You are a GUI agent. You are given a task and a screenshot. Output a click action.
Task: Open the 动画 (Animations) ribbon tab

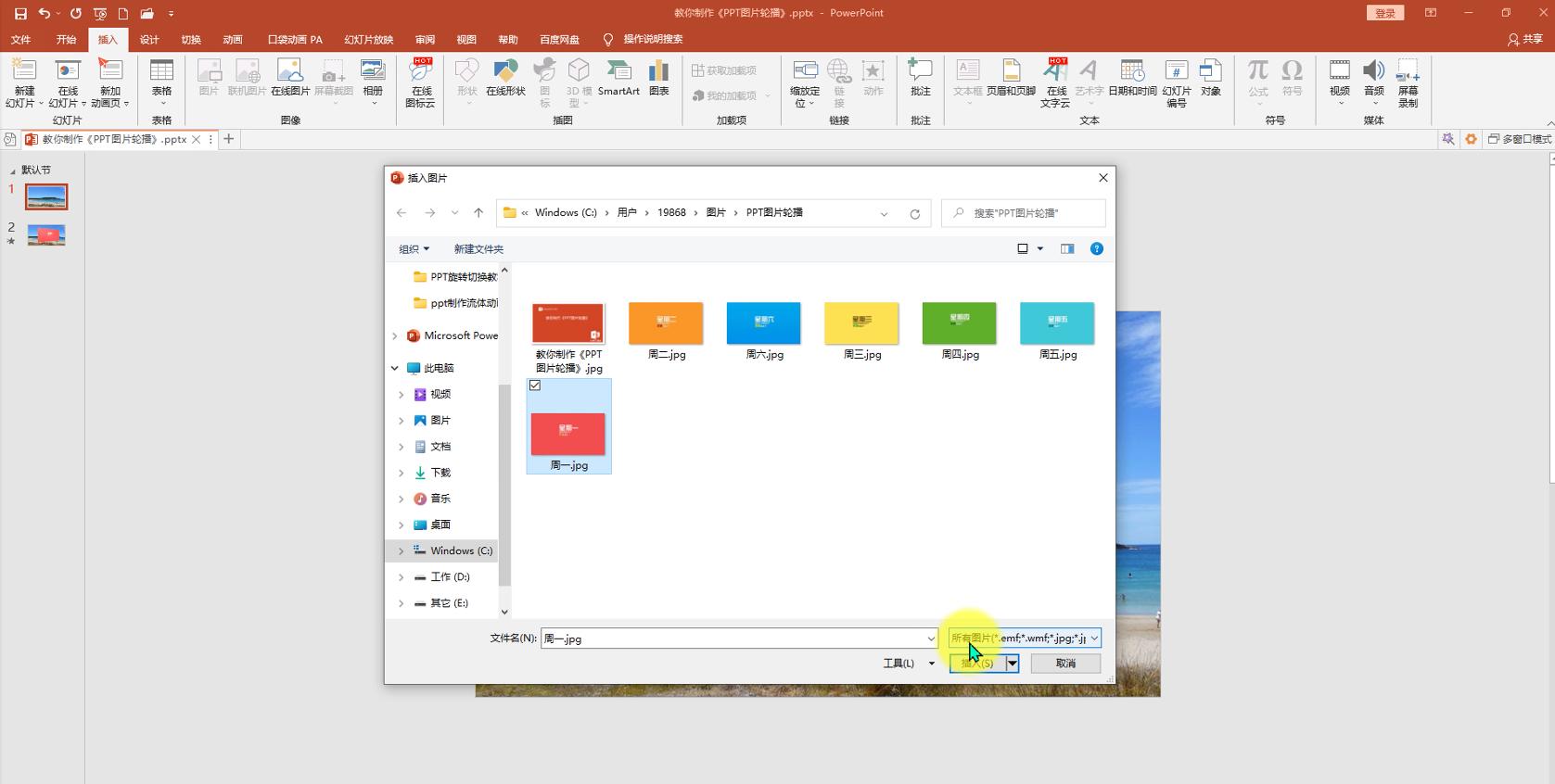point(232,39)
